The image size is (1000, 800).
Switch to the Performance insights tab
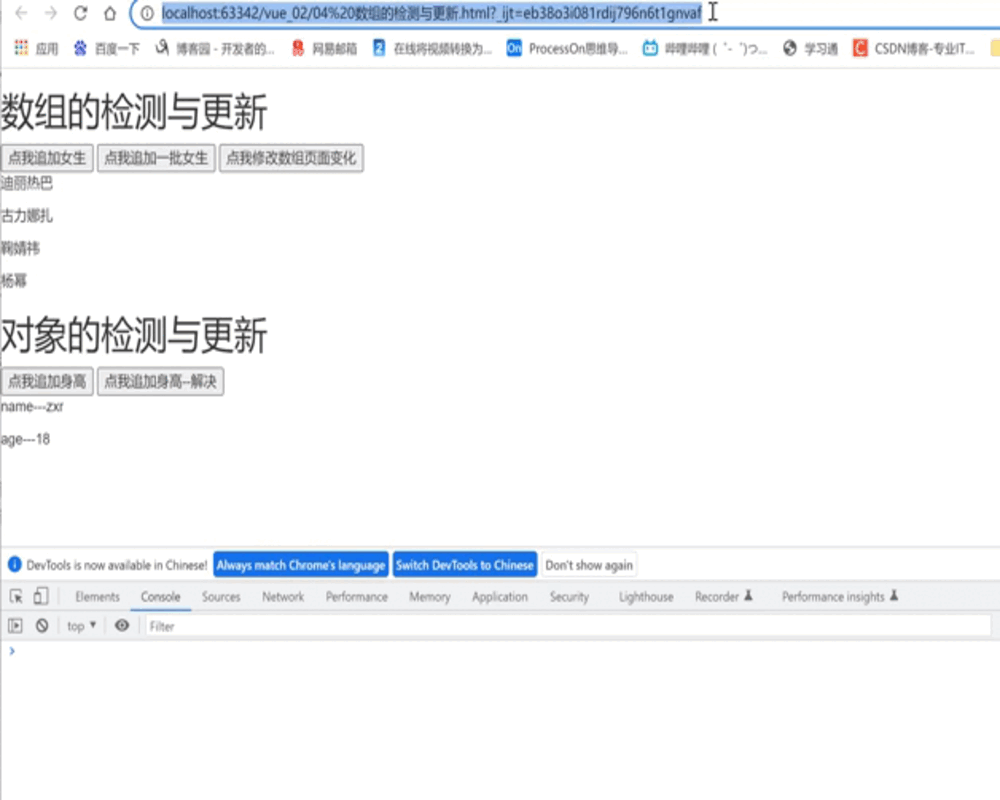(x=840, y=597)
